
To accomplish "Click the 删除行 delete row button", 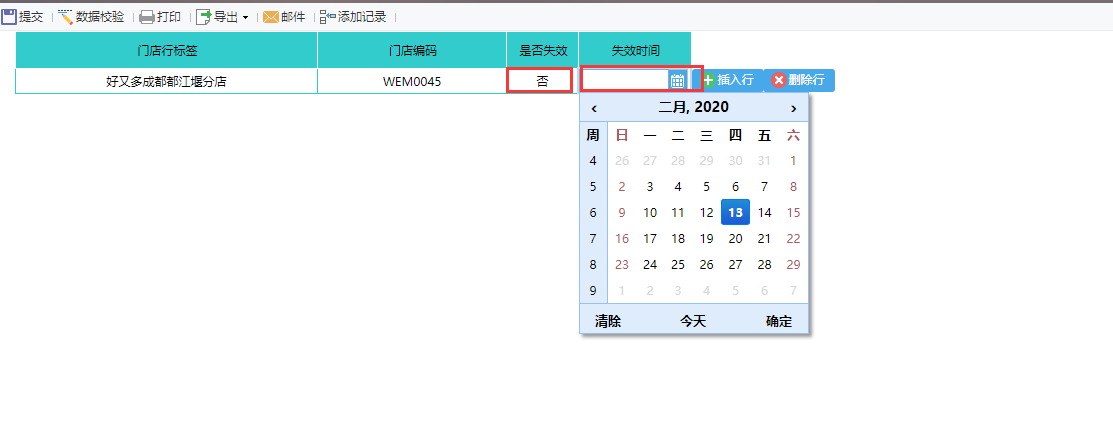I will (x=799, y=80).
